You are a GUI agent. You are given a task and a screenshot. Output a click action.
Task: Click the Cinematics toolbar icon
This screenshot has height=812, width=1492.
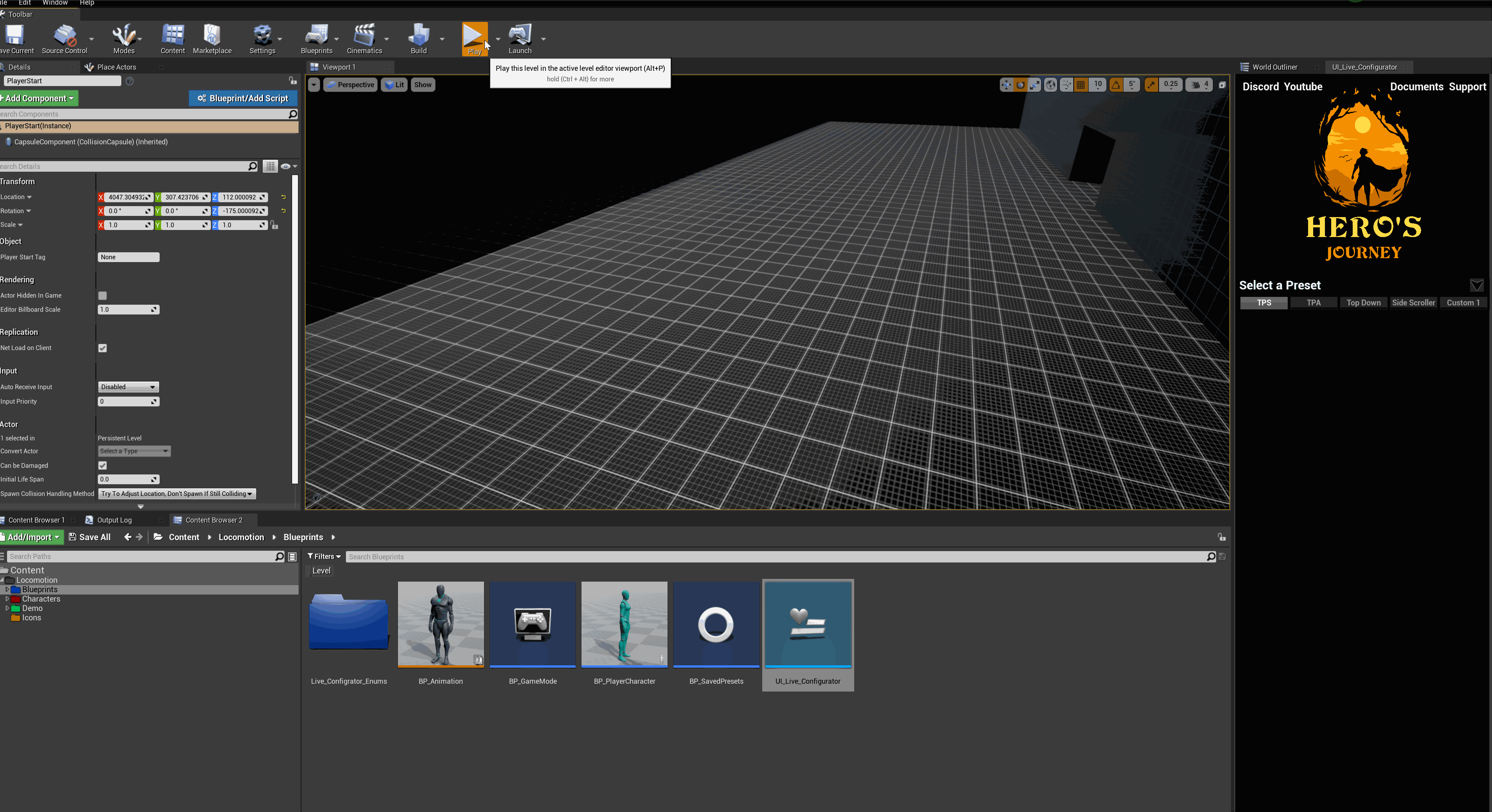pyautogui.click(x=364, y=39)
